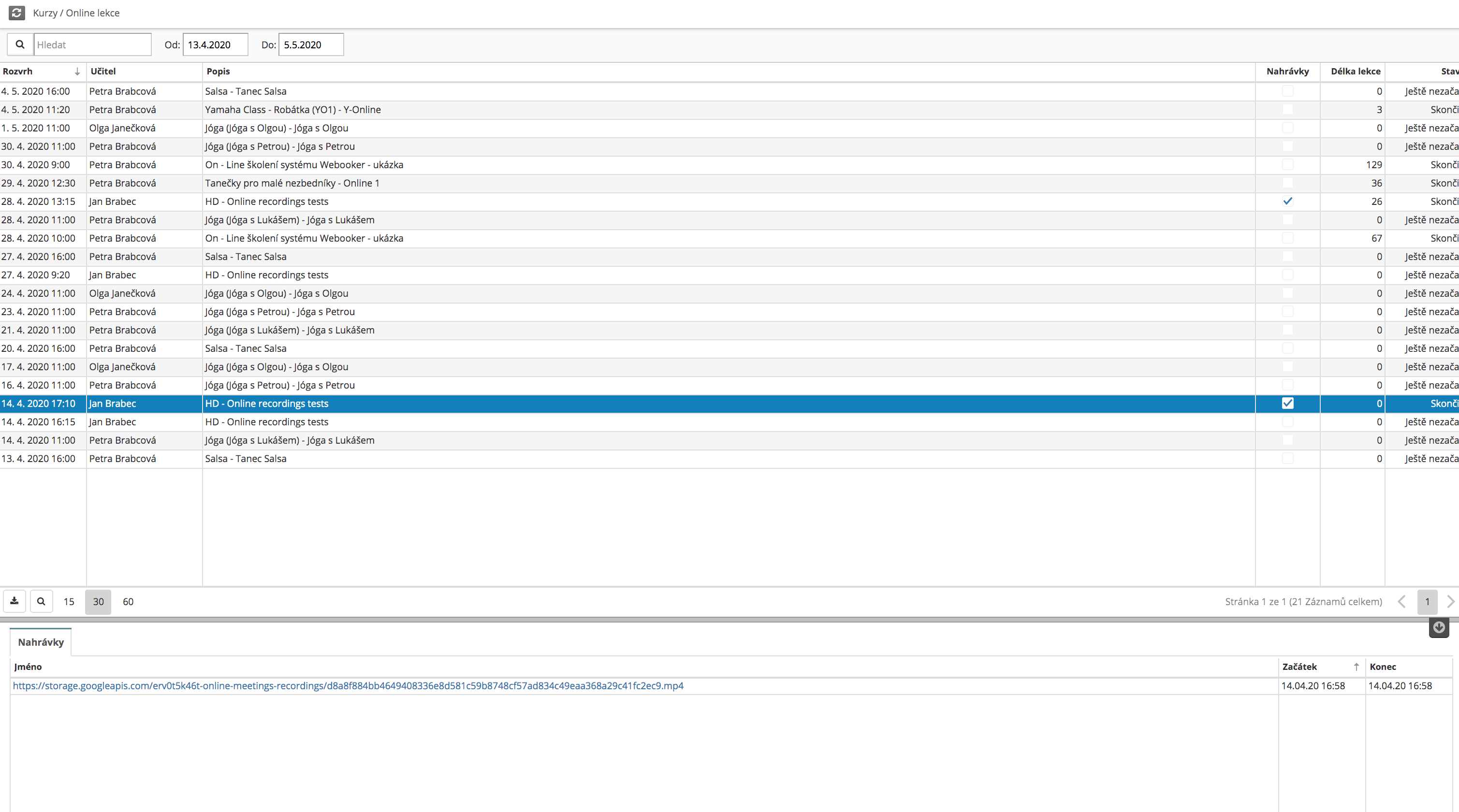Toggle Nahrávky checkbox for 28. 4. 2020 13:15 row
This screenshot has height=812, width=1459.
coord(1287,201)
